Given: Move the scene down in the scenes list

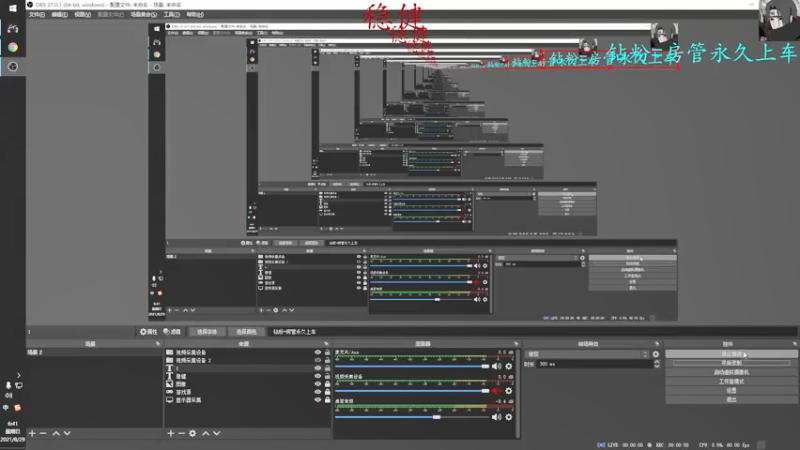Looking at the screenshot, I should point(67,433).
